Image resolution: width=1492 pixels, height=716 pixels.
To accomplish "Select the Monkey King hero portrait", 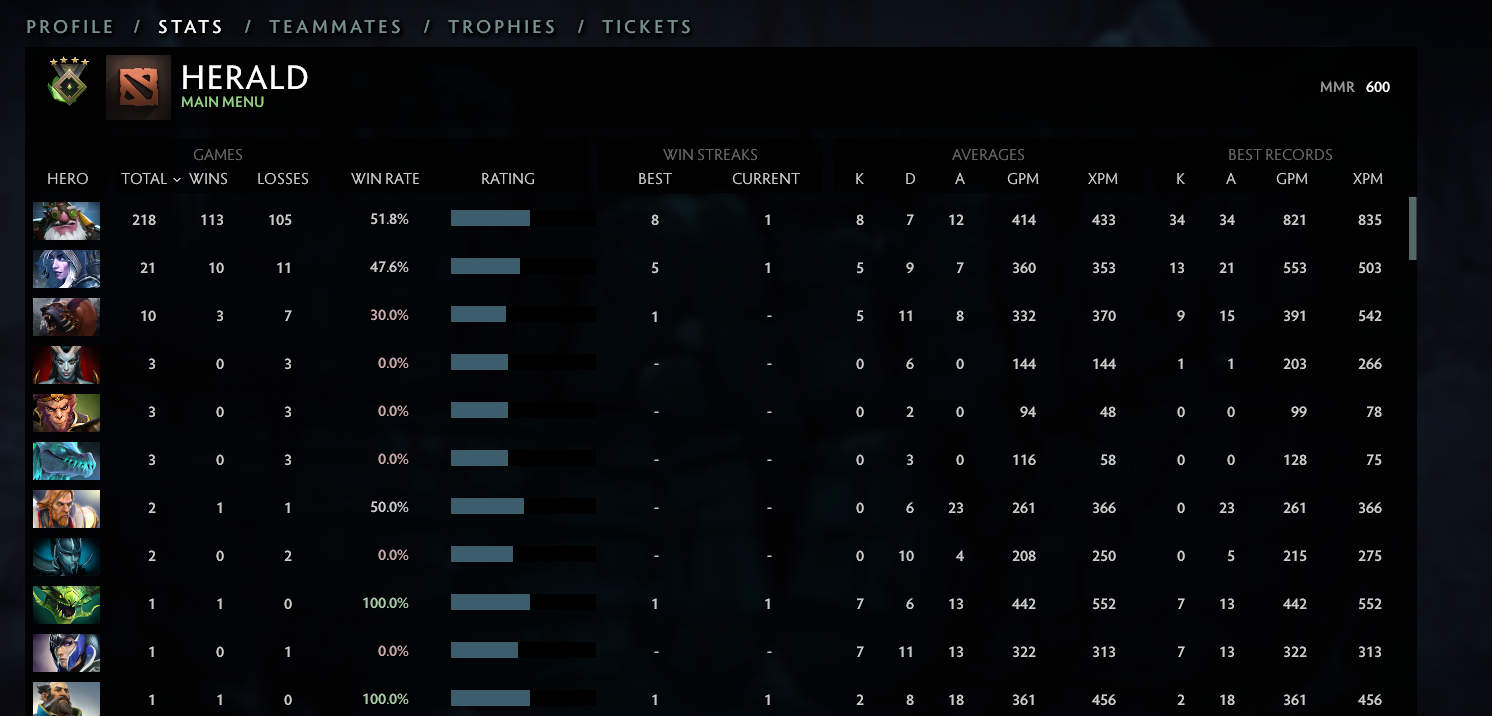I will [x=66, y=412].
